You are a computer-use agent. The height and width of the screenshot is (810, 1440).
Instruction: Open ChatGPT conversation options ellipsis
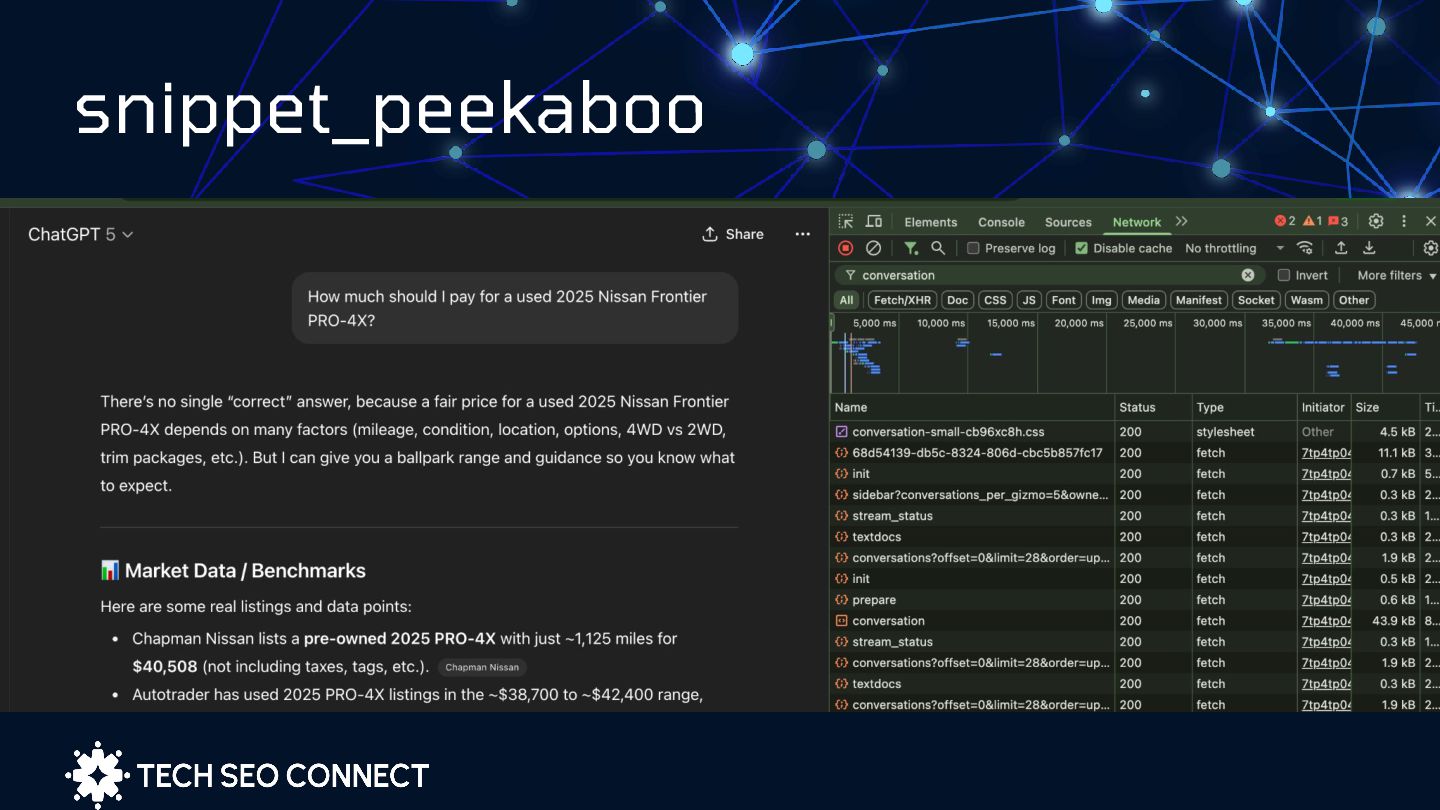(x=802, y=234)
